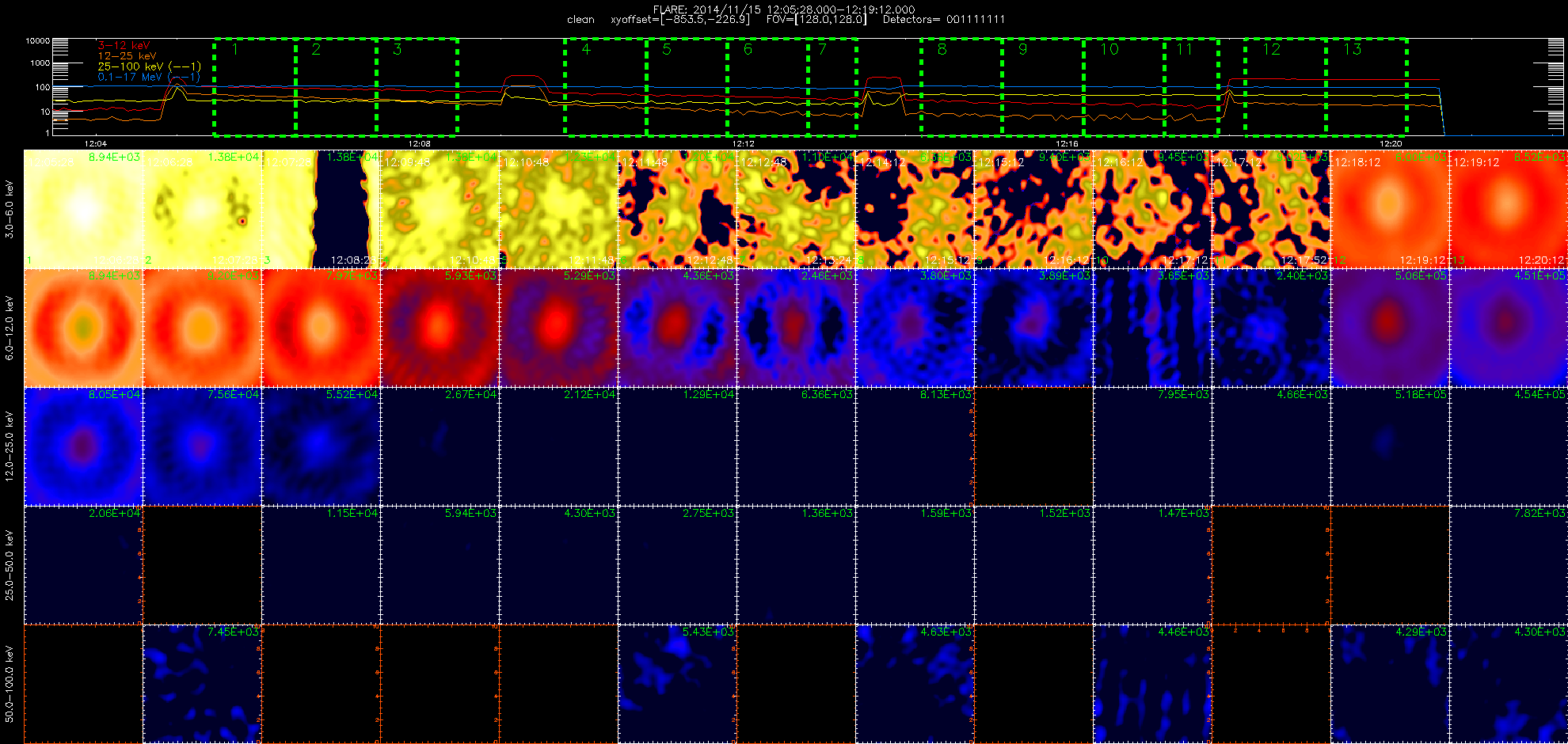Image resolution: width=1568 pixels, height=744 pixels.
Task: Click interval 9 label in the time plot
Action: click(x=1022, y=49)
